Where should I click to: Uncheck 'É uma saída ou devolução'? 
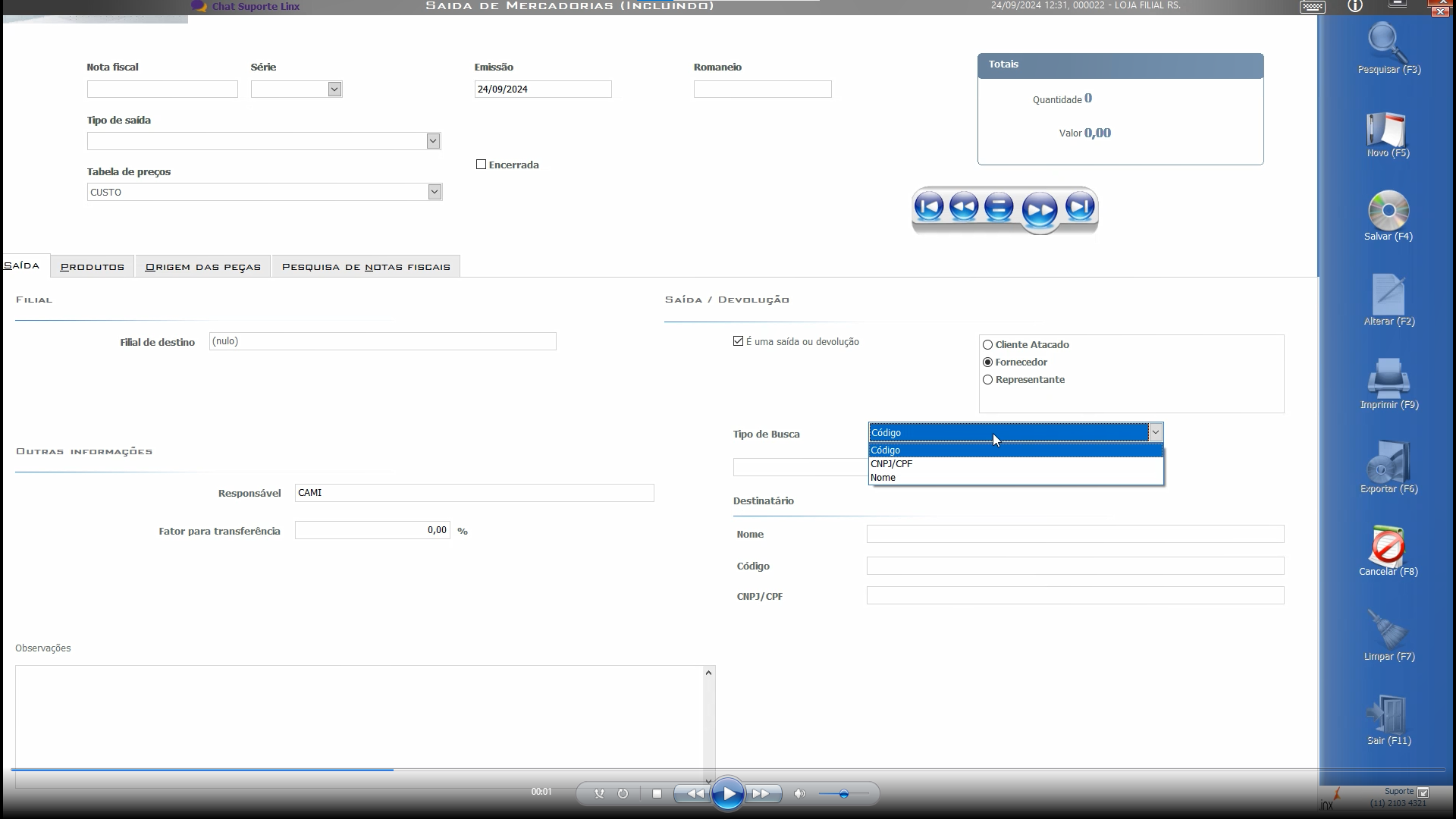coord(738,341)
